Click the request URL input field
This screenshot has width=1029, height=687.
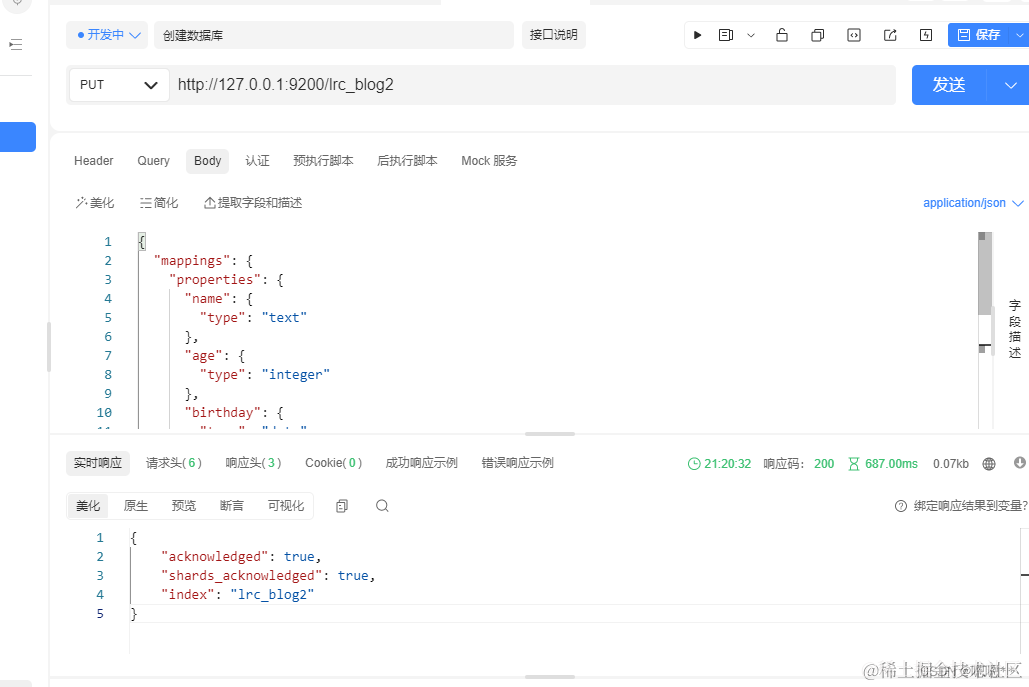533,85
